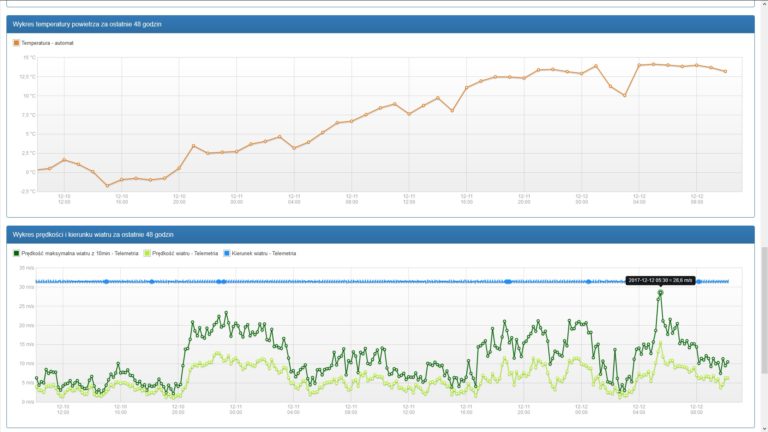
Task: Click the vertical scrollbar thumb on the right
Action: [x=764, y=310]
